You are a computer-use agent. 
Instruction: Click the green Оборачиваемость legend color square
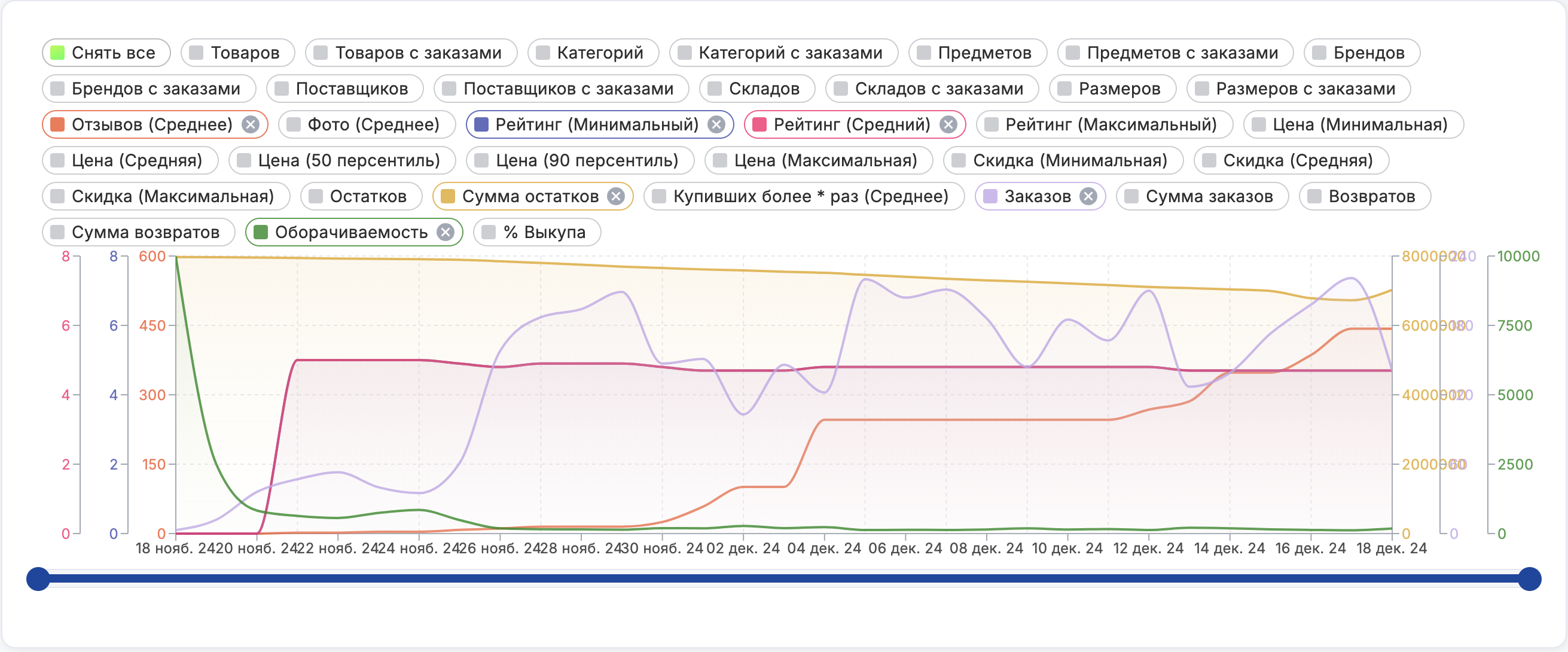(x=261, y=233)
